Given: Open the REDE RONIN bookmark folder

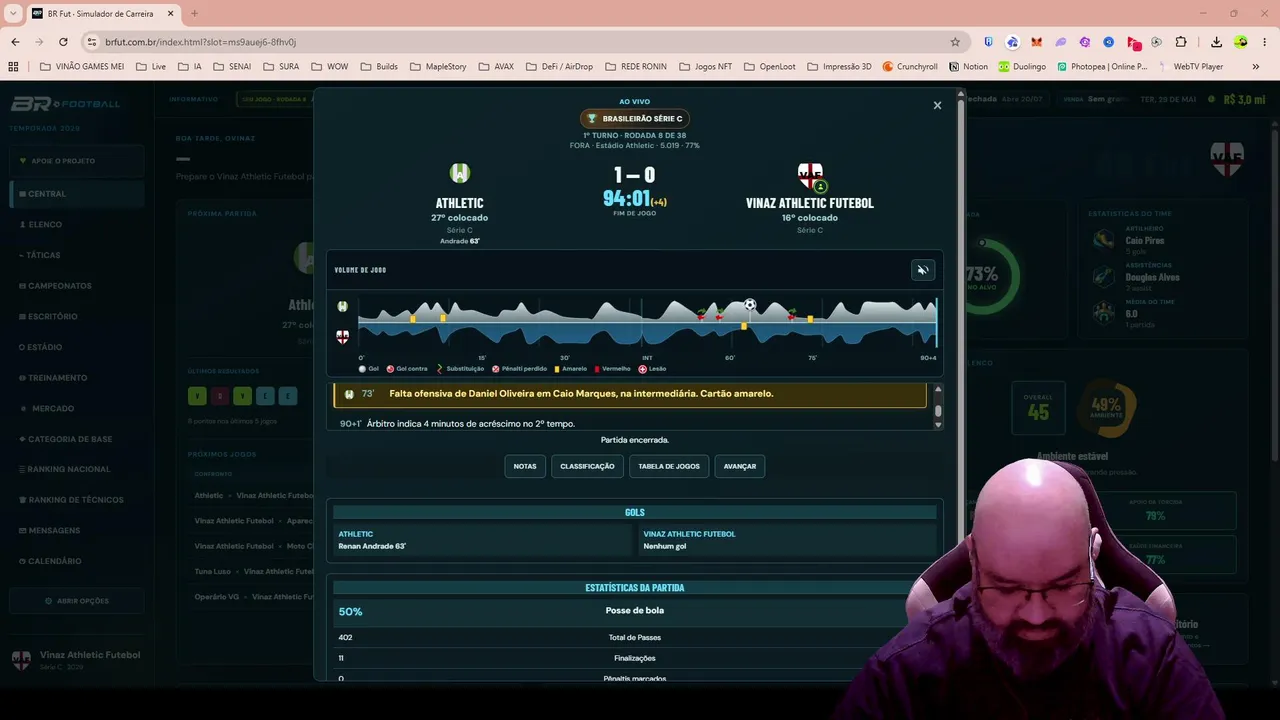Looking at the screenshot, I should tap(635, 67).
